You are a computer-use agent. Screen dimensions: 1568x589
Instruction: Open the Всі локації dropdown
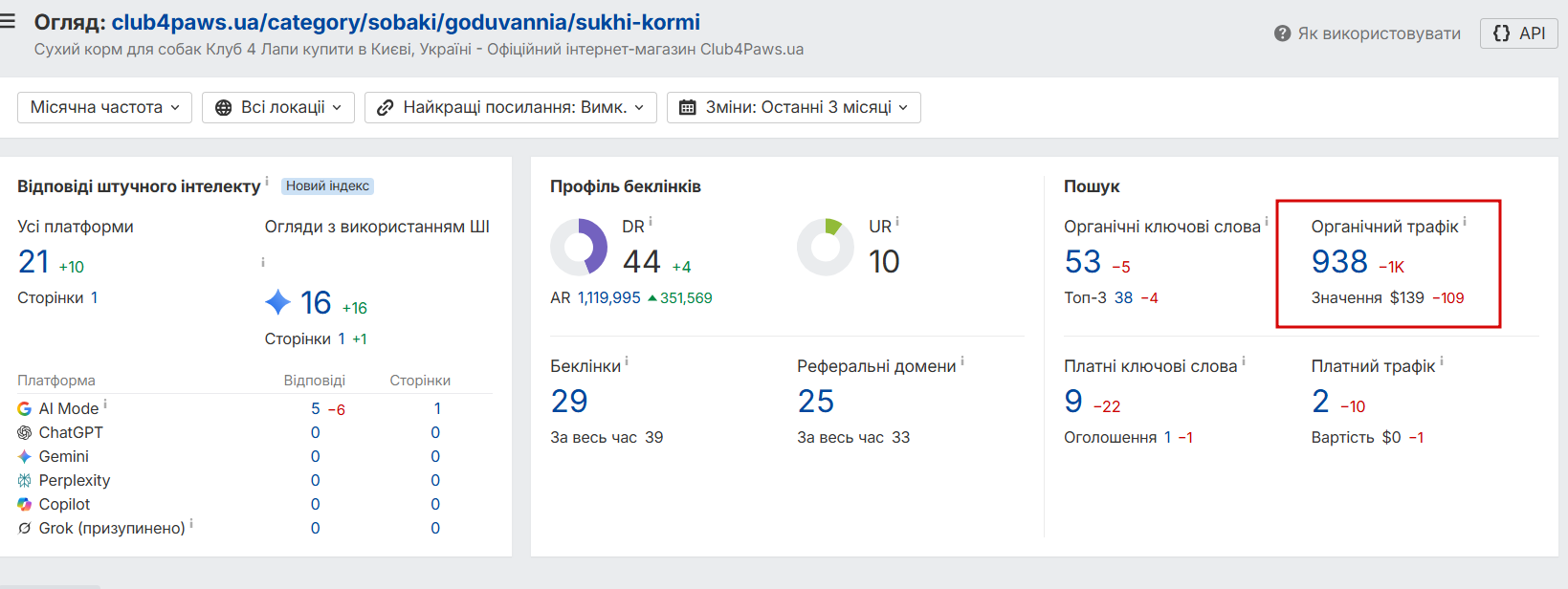tap(278, 107)
